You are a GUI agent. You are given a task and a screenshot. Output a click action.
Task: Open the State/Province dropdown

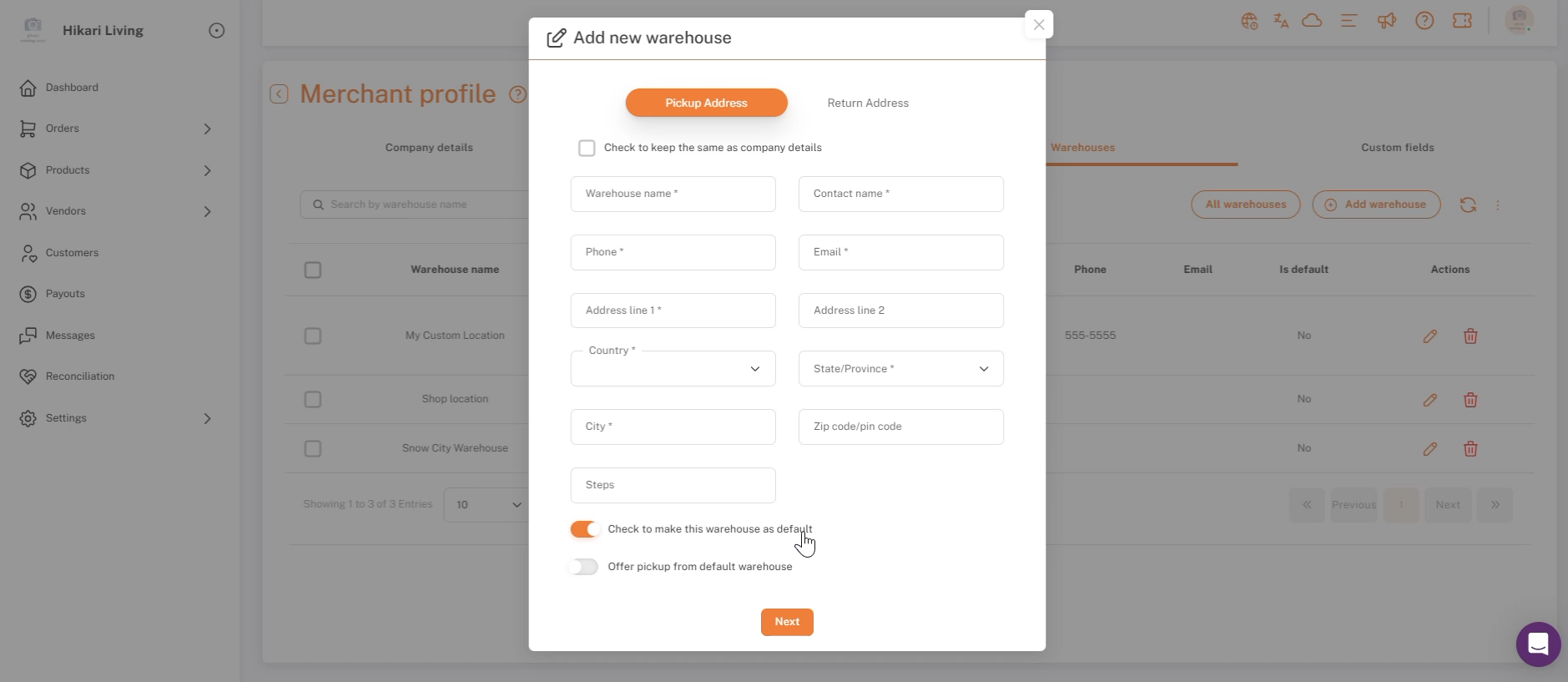900,368
